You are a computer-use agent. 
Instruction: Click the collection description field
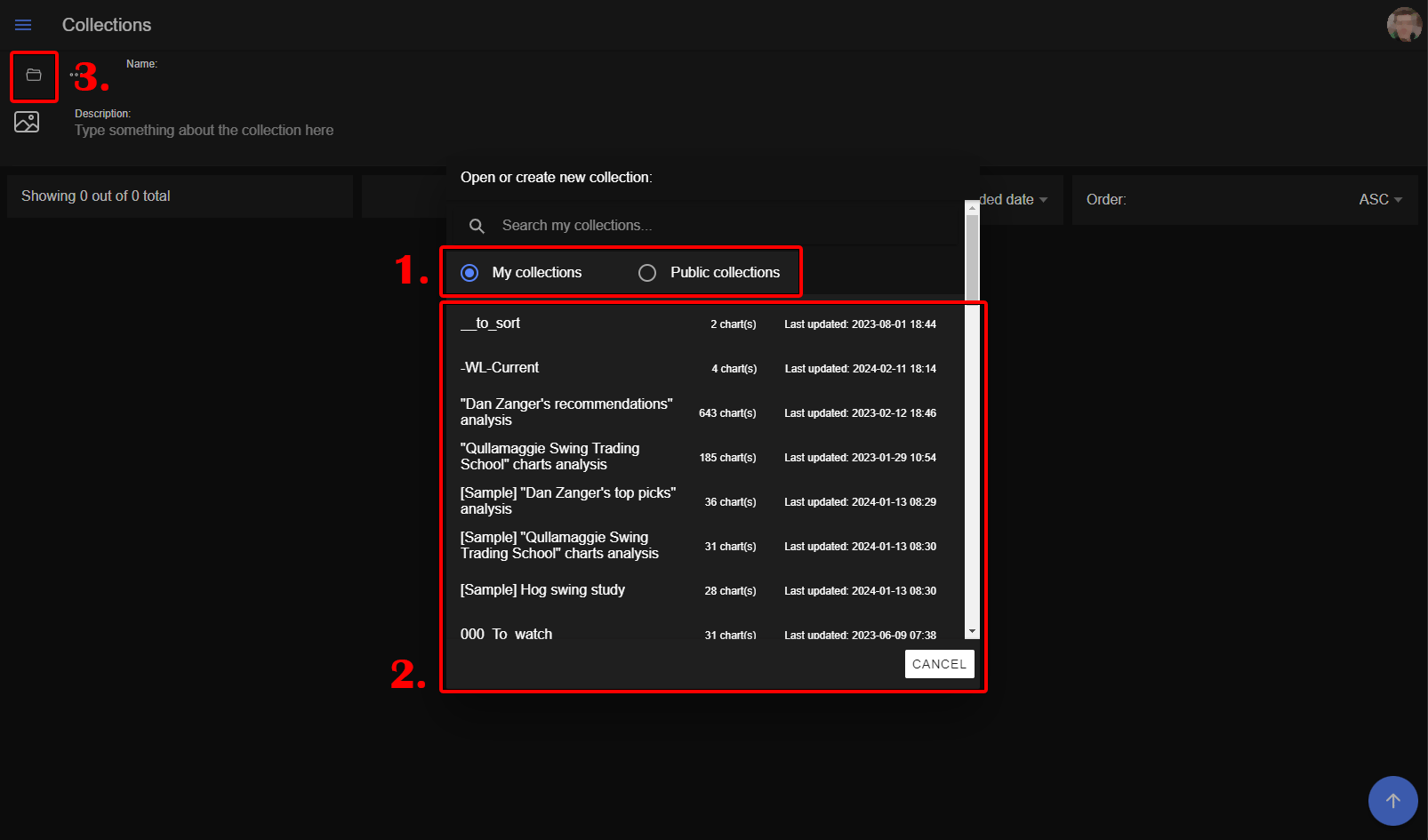205,131
